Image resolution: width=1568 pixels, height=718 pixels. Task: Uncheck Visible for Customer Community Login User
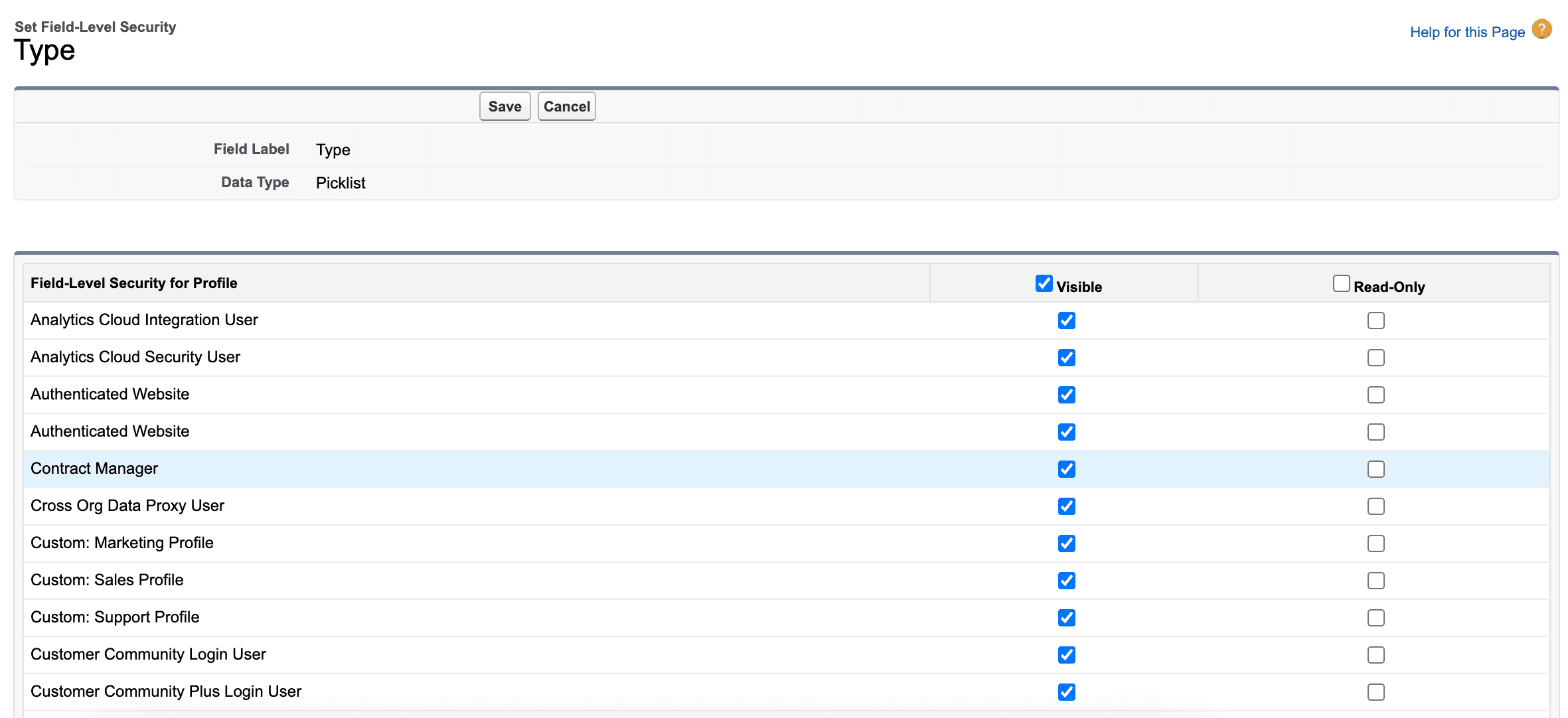pyautogui.click(x=1066, y=655)
